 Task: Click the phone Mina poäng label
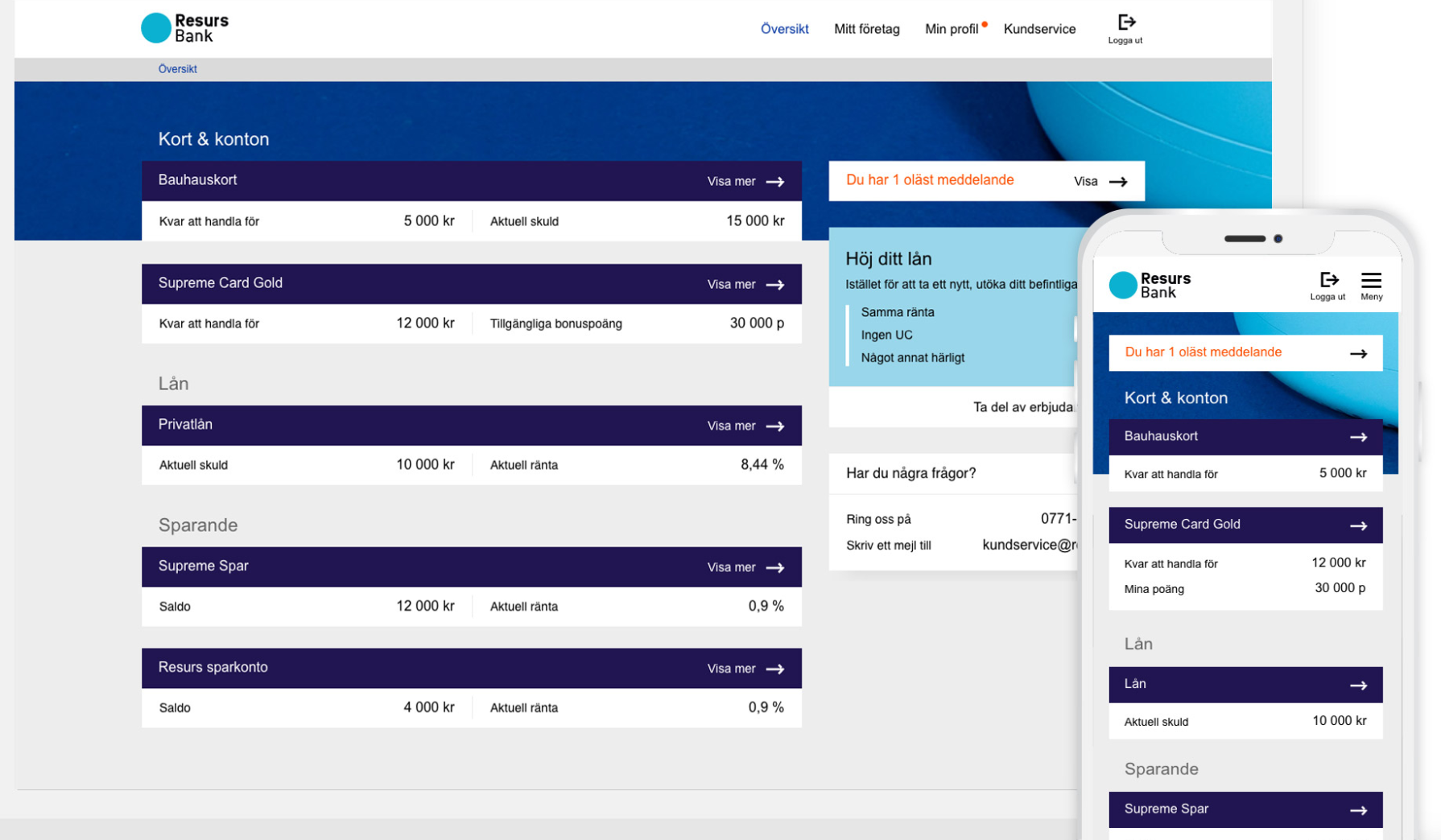coord(1154,589)
